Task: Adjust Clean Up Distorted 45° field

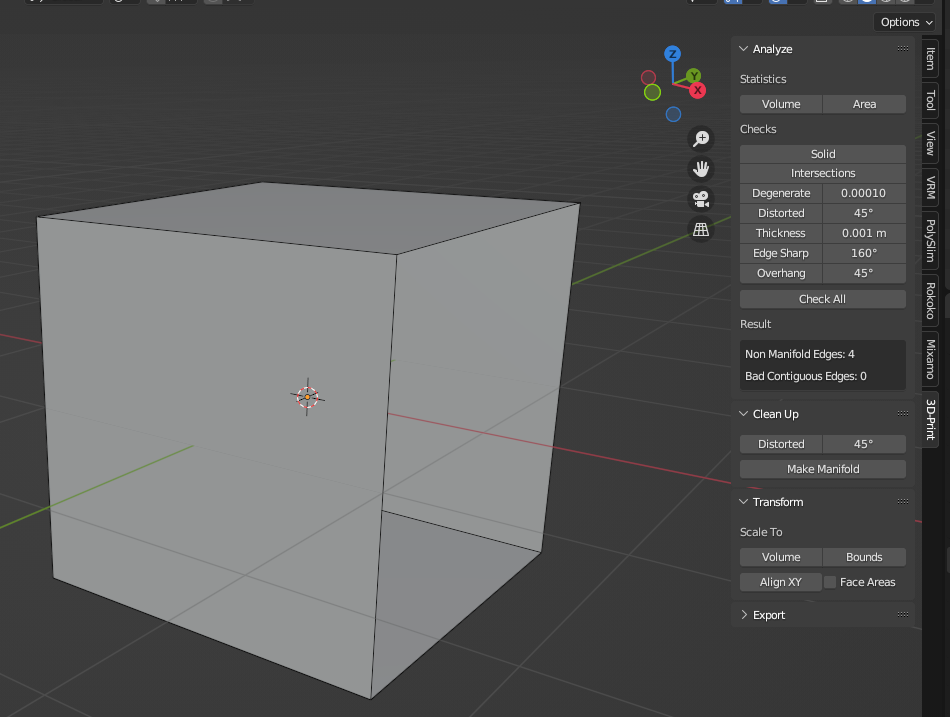Action: point(865,444)
